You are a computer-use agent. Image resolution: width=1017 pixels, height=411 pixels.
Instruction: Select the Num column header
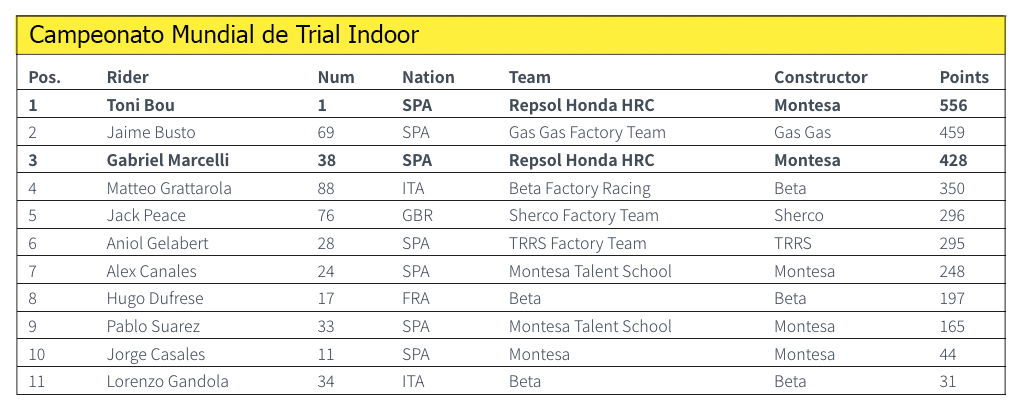(x=335, y=77)
